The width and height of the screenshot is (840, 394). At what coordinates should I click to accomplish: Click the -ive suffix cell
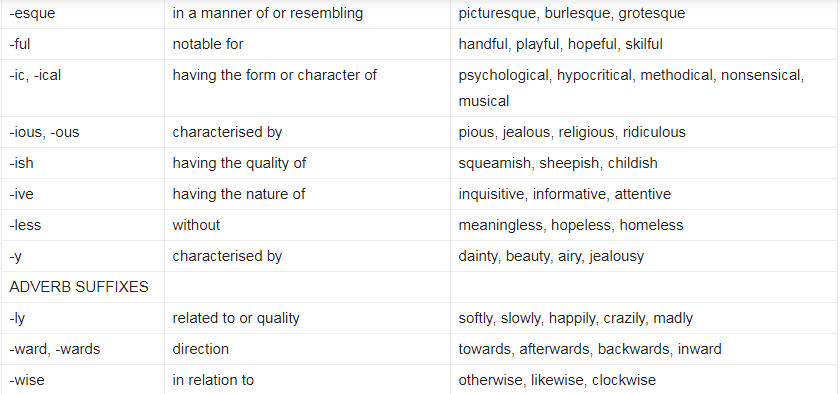82,194
